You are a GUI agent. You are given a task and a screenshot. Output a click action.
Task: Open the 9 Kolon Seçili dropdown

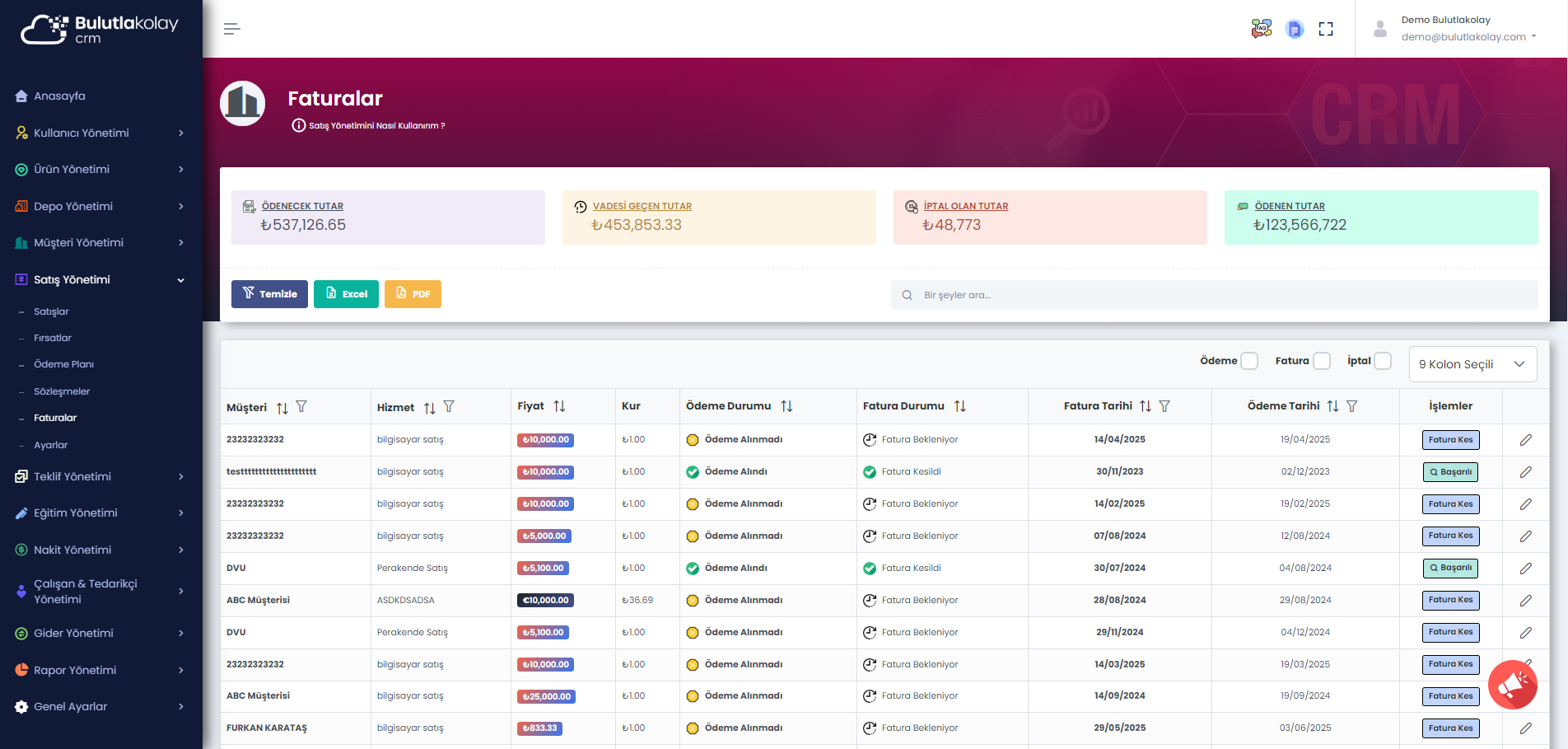[1472, 363]
